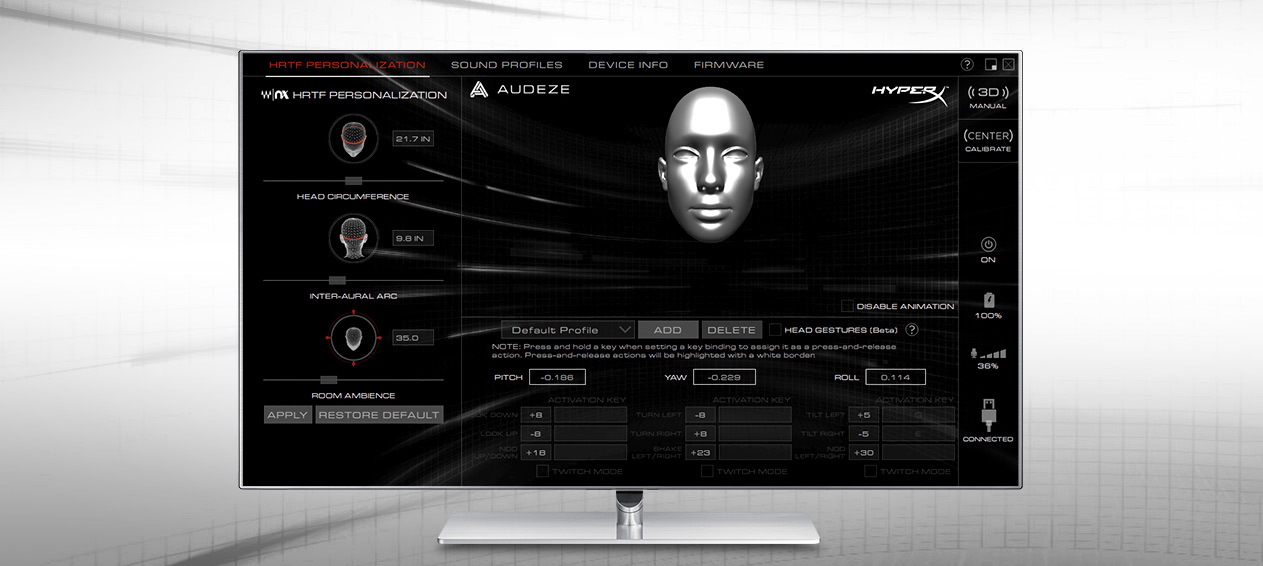The height and width of the screenshot is (566, 1263).
Task: Click the APPLY button
Action: (x=288, y=415)
